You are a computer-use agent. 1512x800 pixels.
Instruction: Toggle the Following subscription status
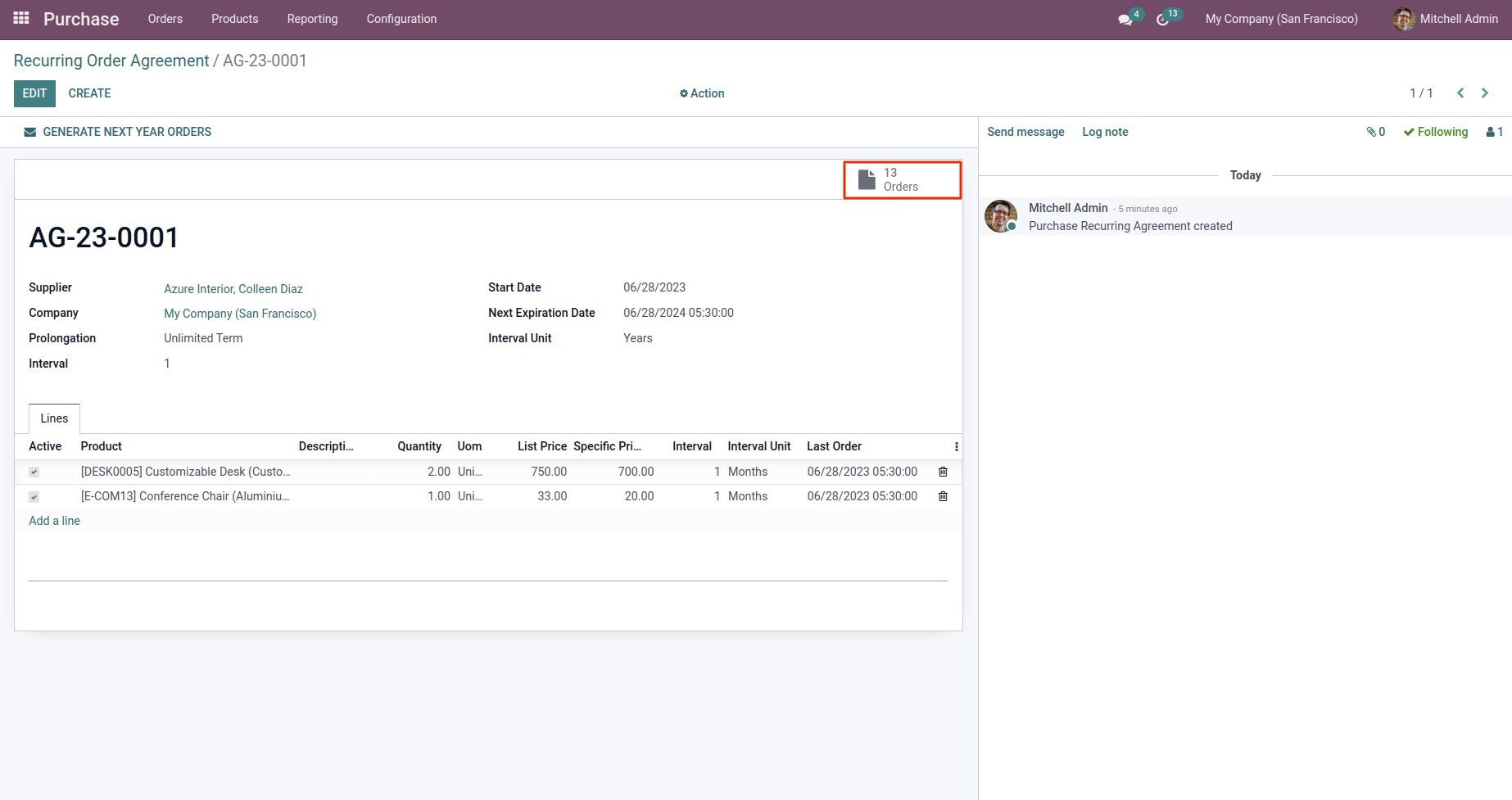click(x=1436, y=132)
